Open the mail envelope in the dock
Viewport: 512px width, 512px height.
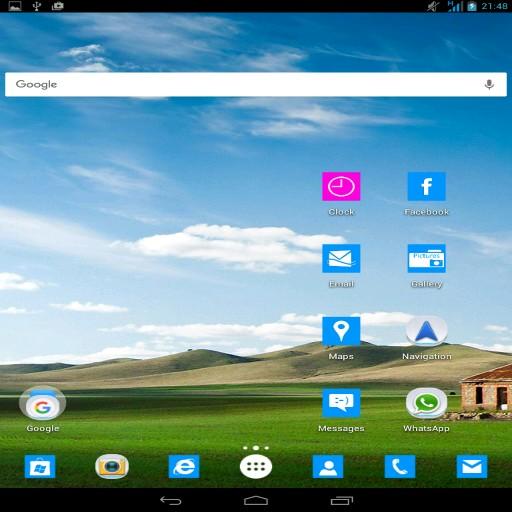click(472, 466)
